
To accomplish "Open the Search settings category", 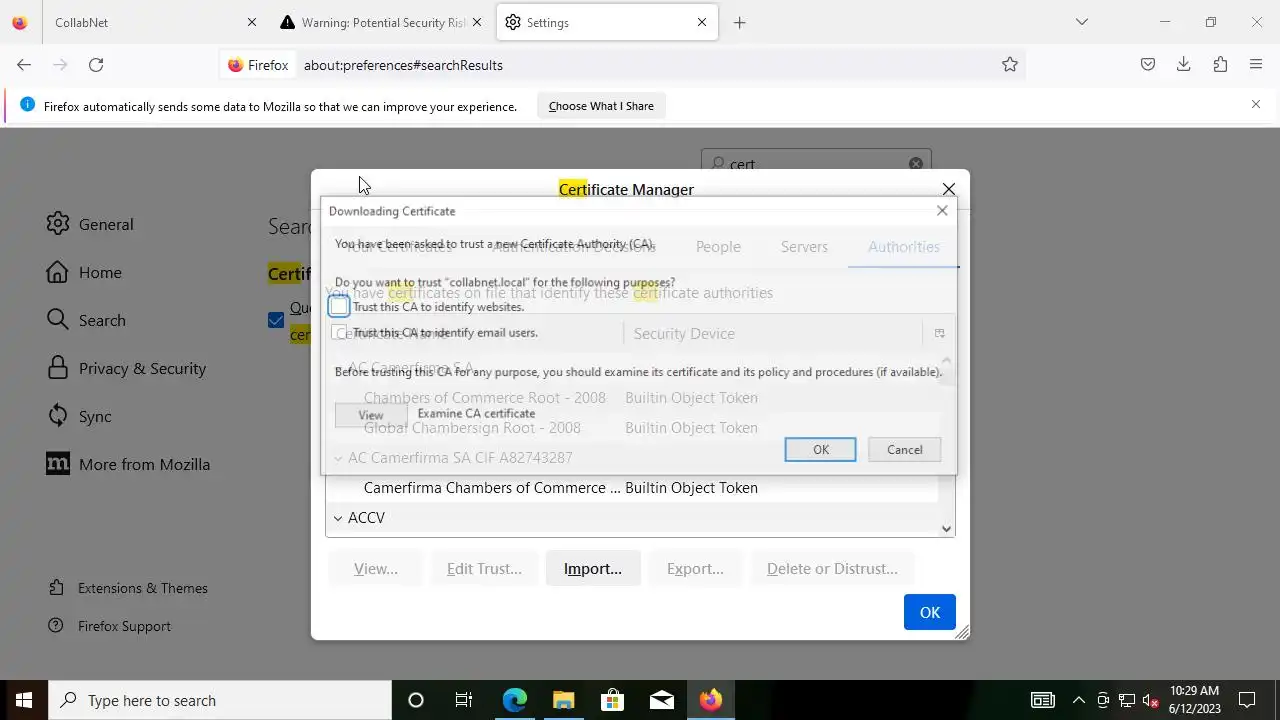I will coord(102,320).
